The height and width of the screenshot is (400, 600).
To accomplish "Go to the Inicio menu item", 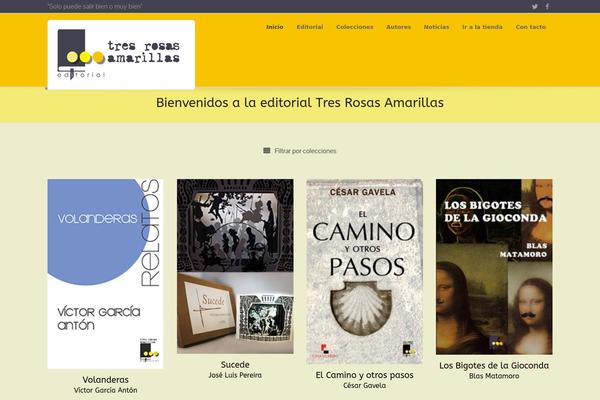I will [x=275, y=27].
